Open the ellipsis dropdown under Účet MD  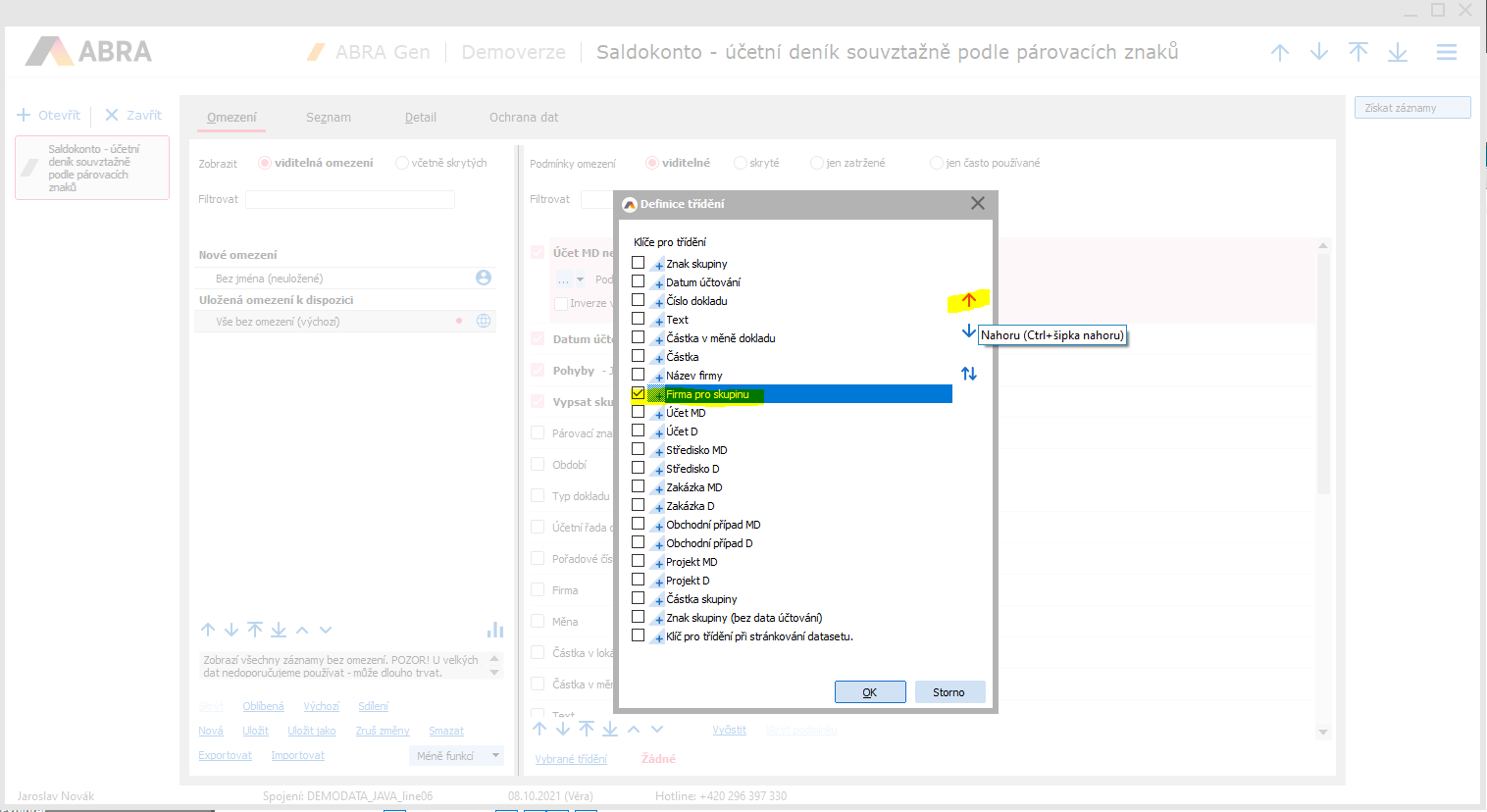point(570,279)
